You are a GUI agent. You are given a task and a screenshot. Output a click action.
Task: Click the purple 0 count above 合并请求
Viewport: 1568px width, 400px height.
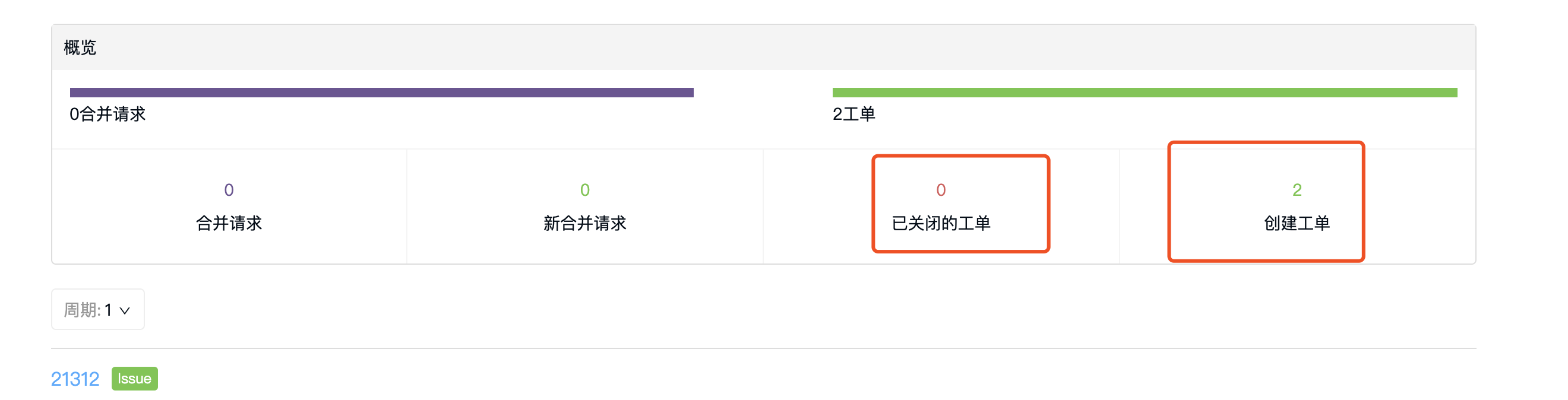(x=229, y=191)
